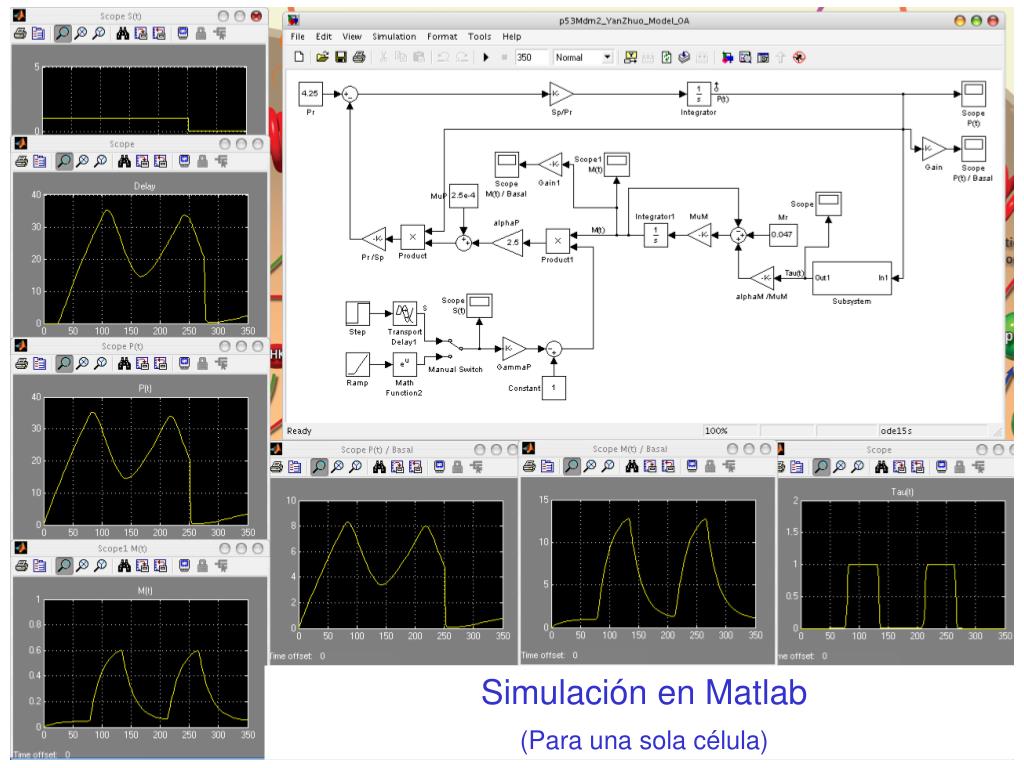The height and width of the screenshot is (768, 1024).
Task: Autoscale the Scope P(t) / Basal window
Action: tap(379, 467)
